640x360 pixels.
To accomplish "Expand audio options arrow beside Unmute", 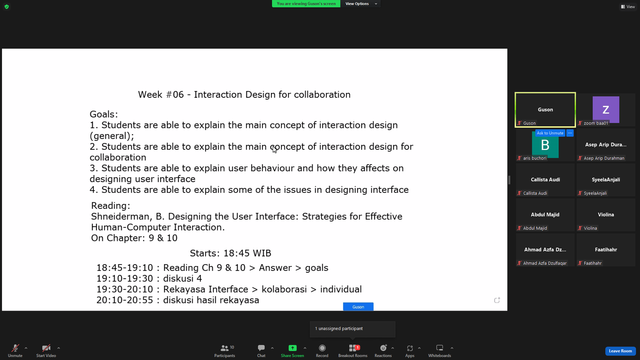I will pyautogui.click(x=26, y=348).
